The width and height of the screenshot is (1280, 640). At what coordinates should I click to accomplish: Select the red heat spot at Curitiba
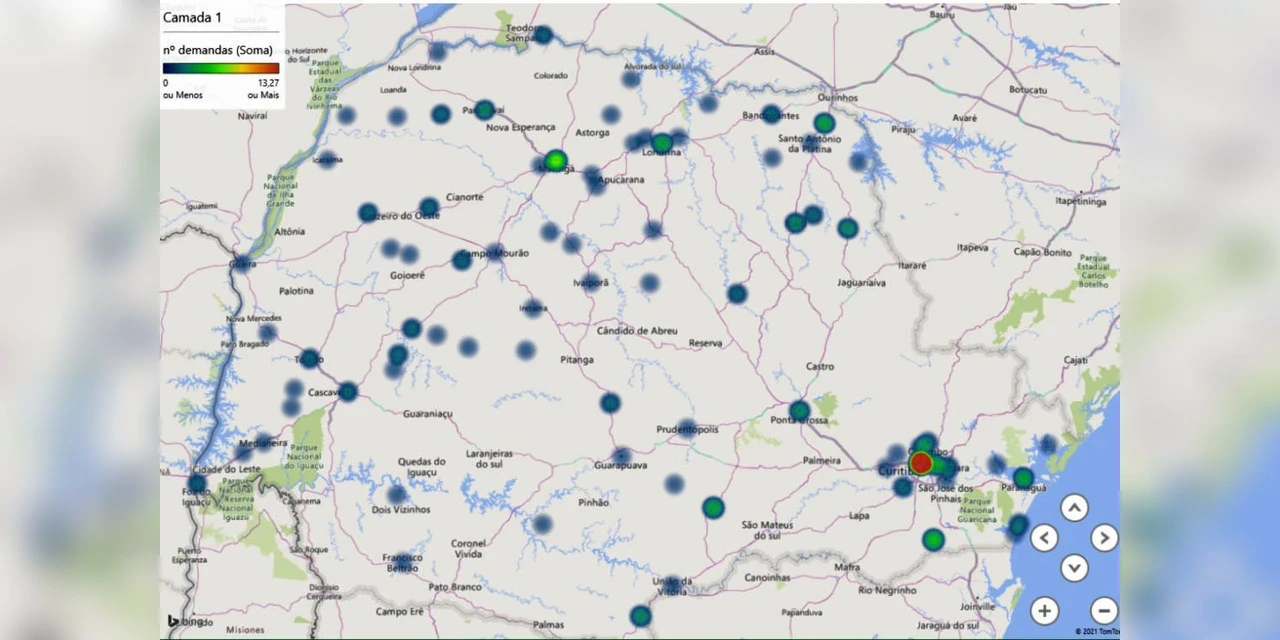(x=921, y=463)
